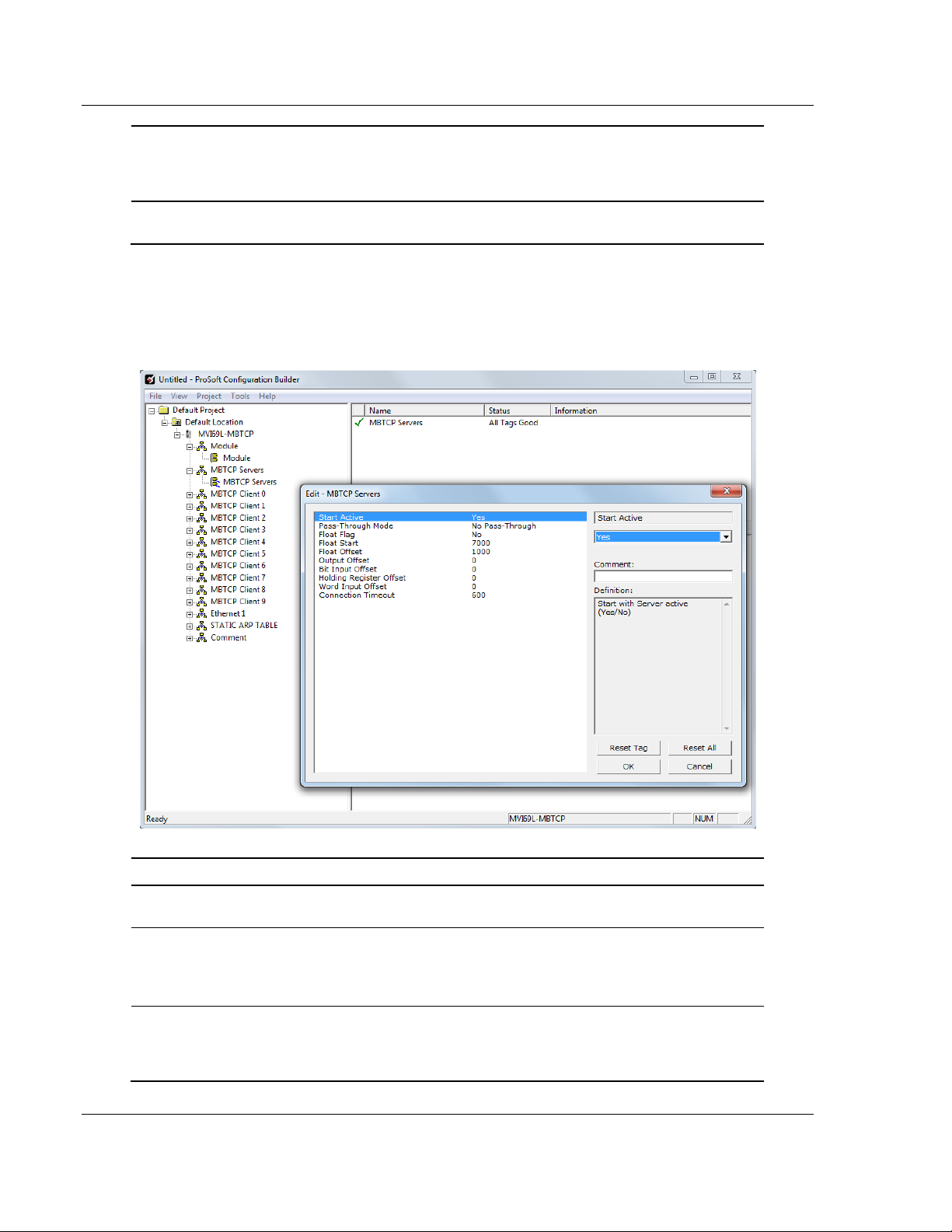The image size is (952, 1232).
Task: Collapse the Default Project tree node
Action: click(x=152, y=410)
